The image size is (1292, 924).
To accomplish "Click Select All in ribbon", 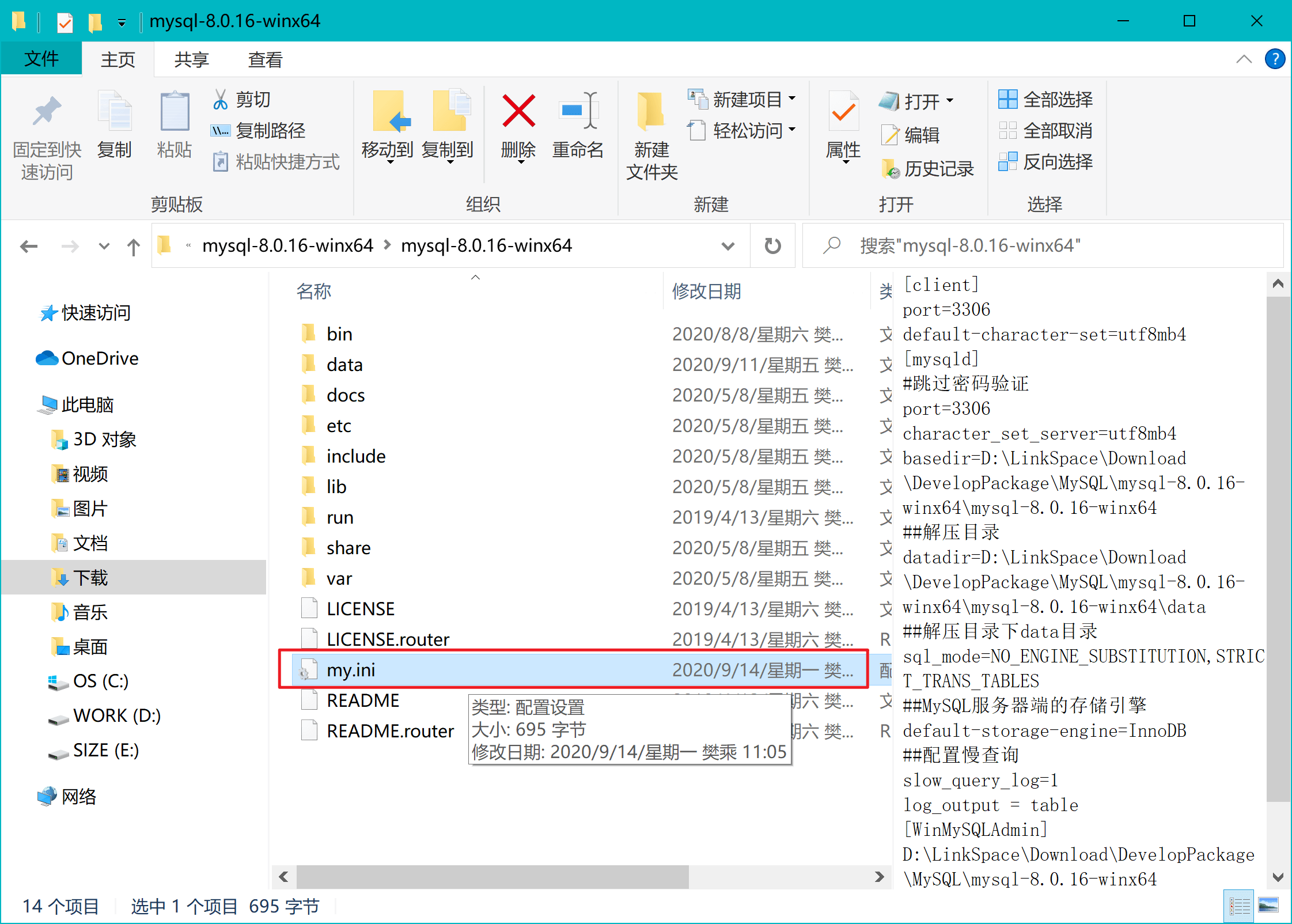I will (1045, 100).
